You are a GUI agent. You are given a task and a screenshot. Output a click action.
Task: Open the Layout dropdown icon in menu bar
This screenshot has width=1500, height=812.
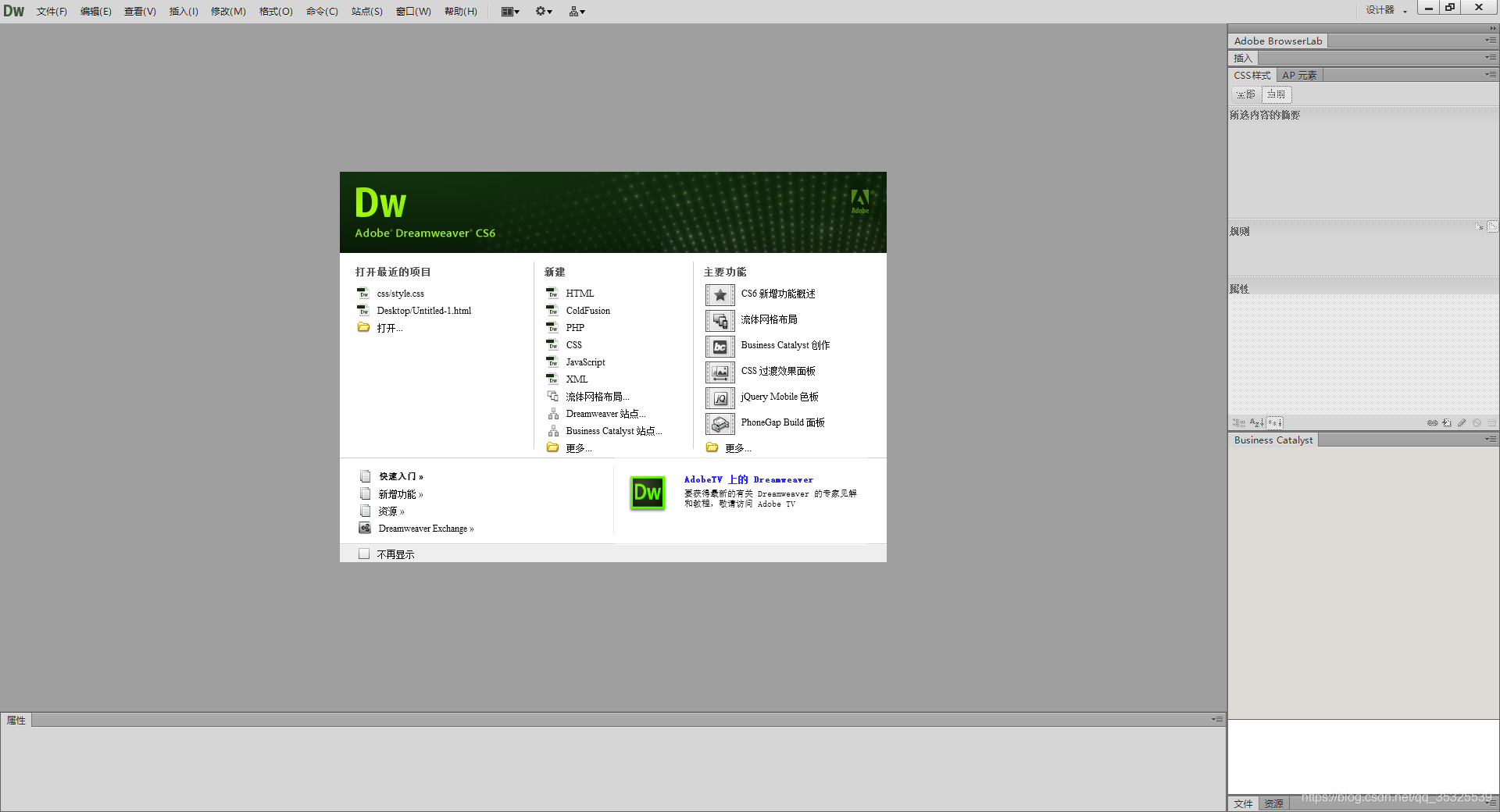pos(510,11)
